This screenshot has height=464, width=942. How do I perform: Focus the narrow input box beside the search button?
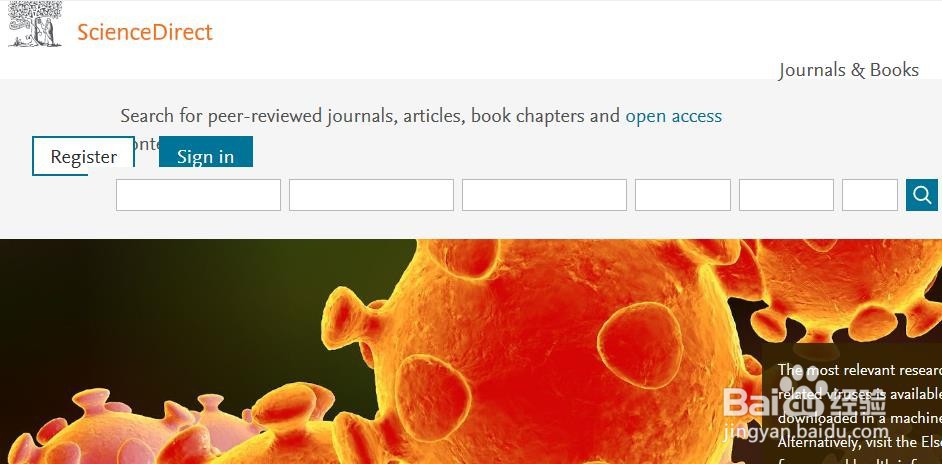tap(869, 195)
